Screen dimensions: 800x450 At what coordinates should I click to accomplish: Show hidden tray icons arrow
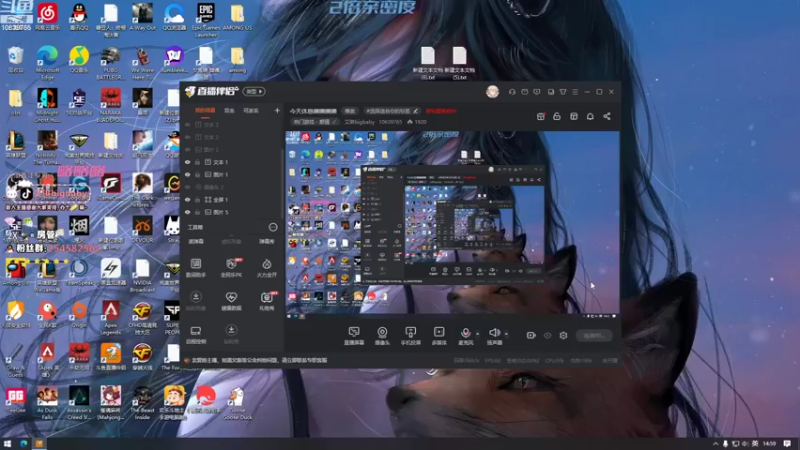(x=715, y=444)
